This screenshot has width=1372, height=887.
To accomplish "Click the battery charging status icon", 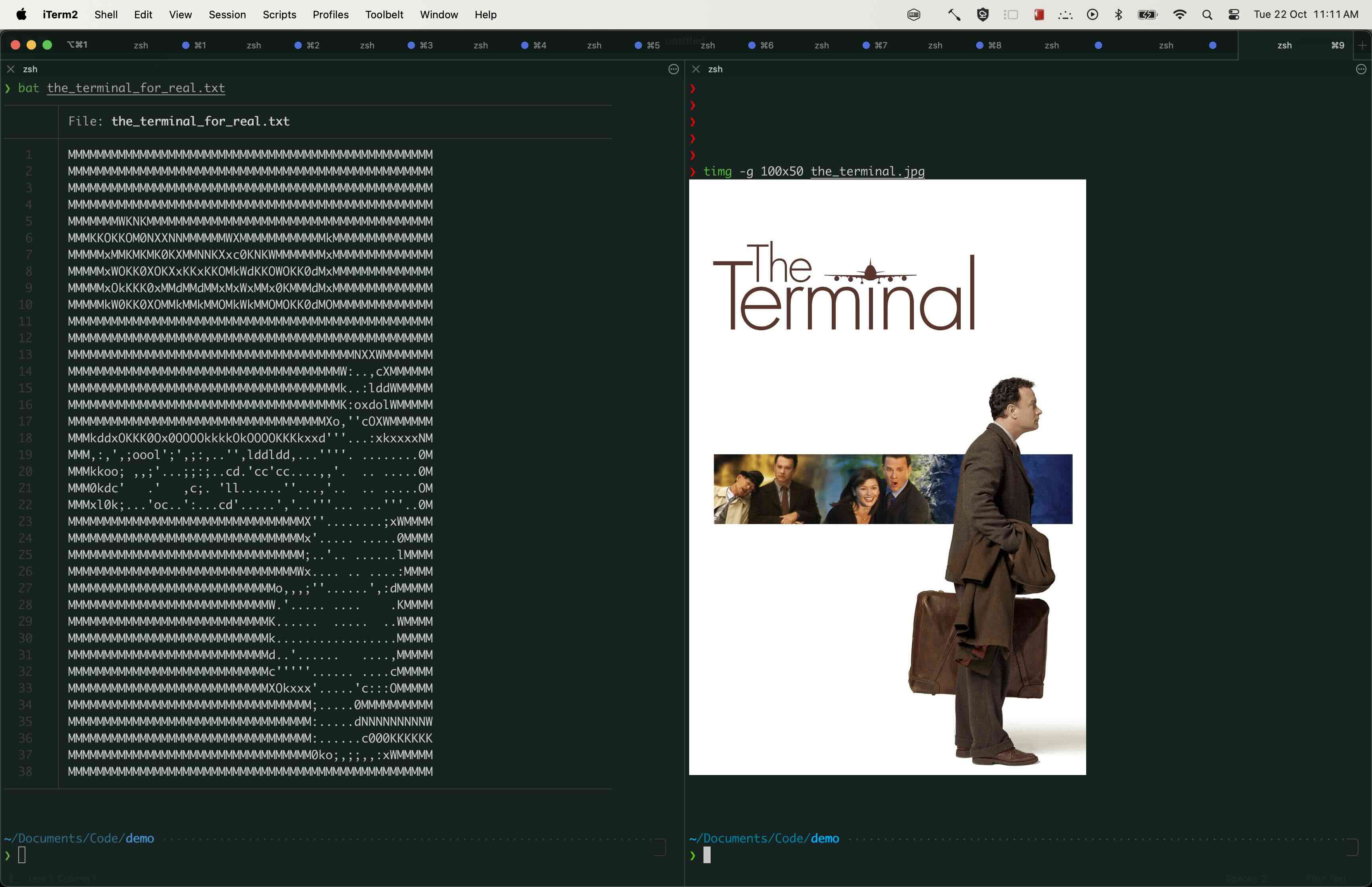I will (x=1147, y=14).
